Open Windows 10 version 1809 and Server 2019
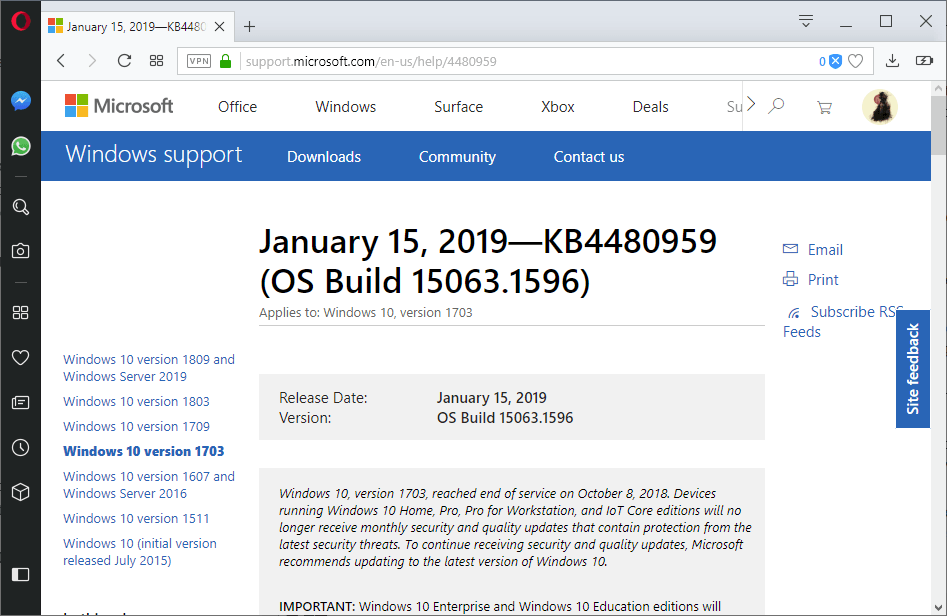 149,368
